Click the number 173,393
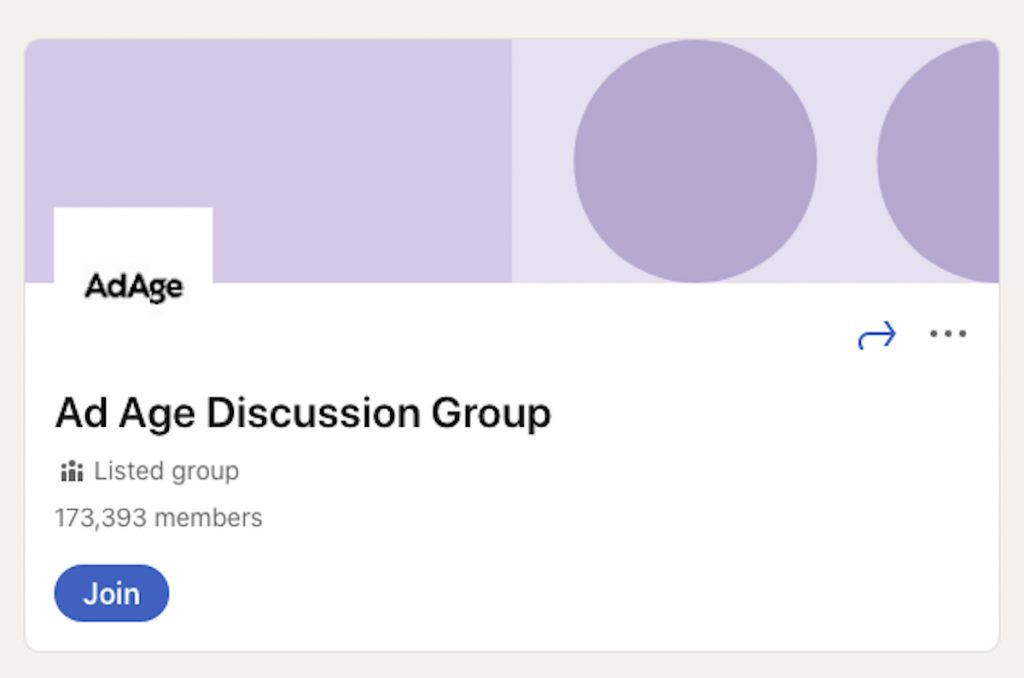 (101, 519)
